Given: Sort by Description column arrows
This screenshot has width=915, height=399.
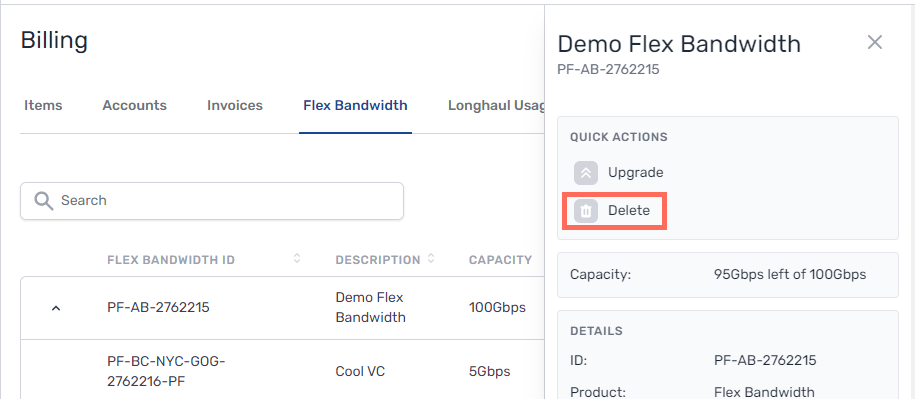Looking at the screenshot, I should point(431,258).
